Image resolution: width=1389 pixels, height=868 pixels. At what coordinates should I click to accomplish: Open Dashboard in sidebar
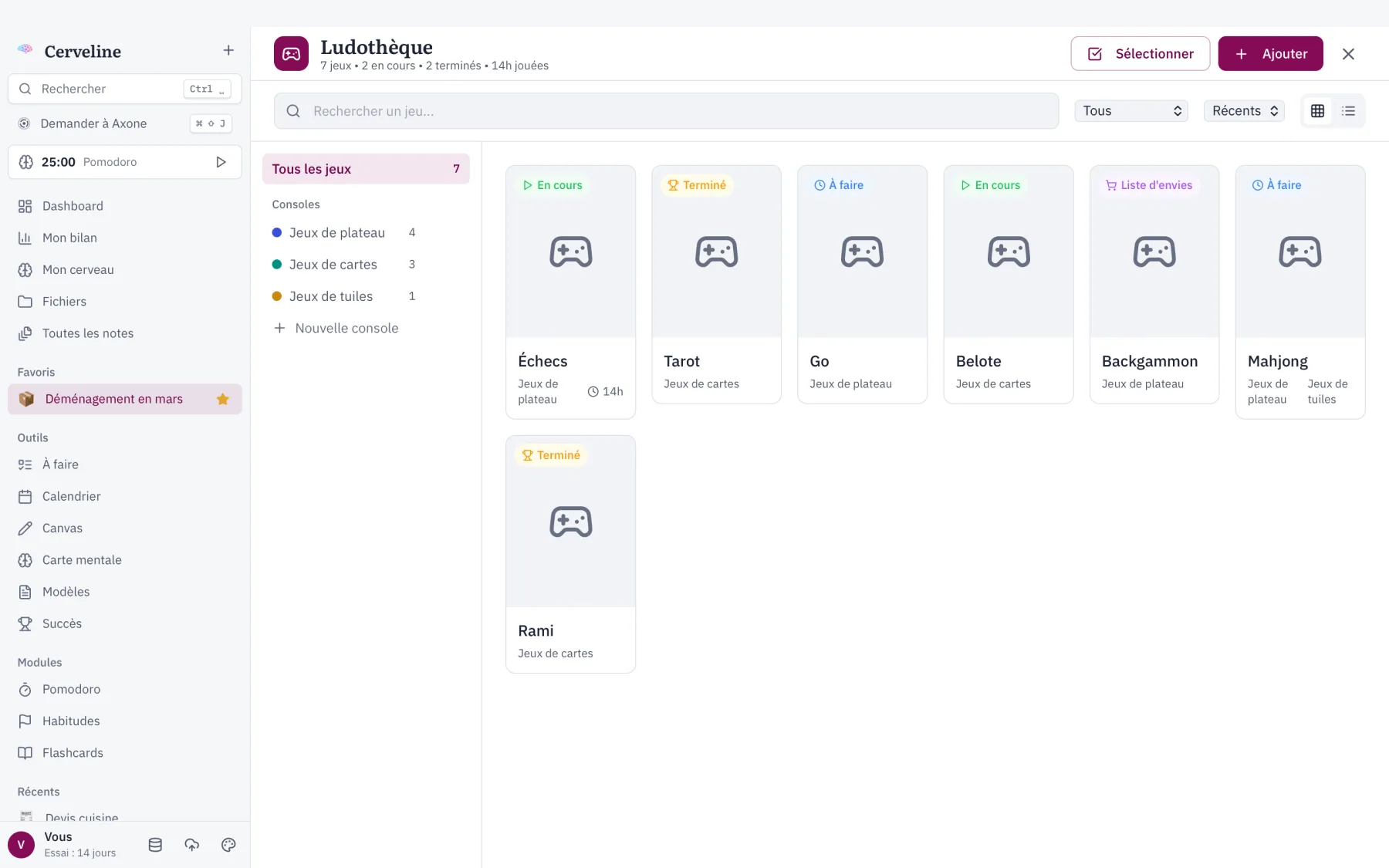point(125,206)
